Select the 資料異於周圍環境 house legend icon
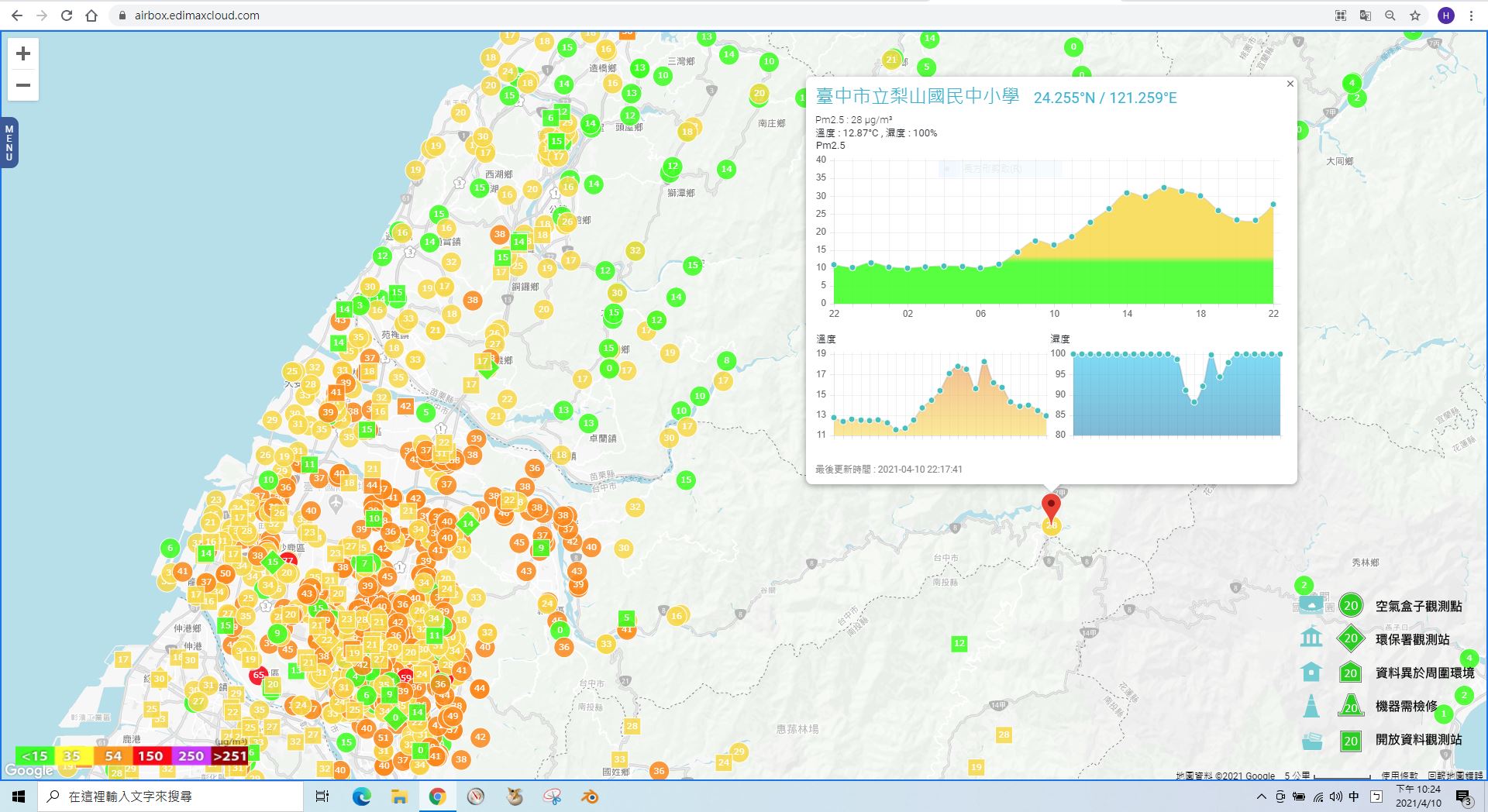Viewport: 1488px width, 812px height. (x=1311, y=671)
